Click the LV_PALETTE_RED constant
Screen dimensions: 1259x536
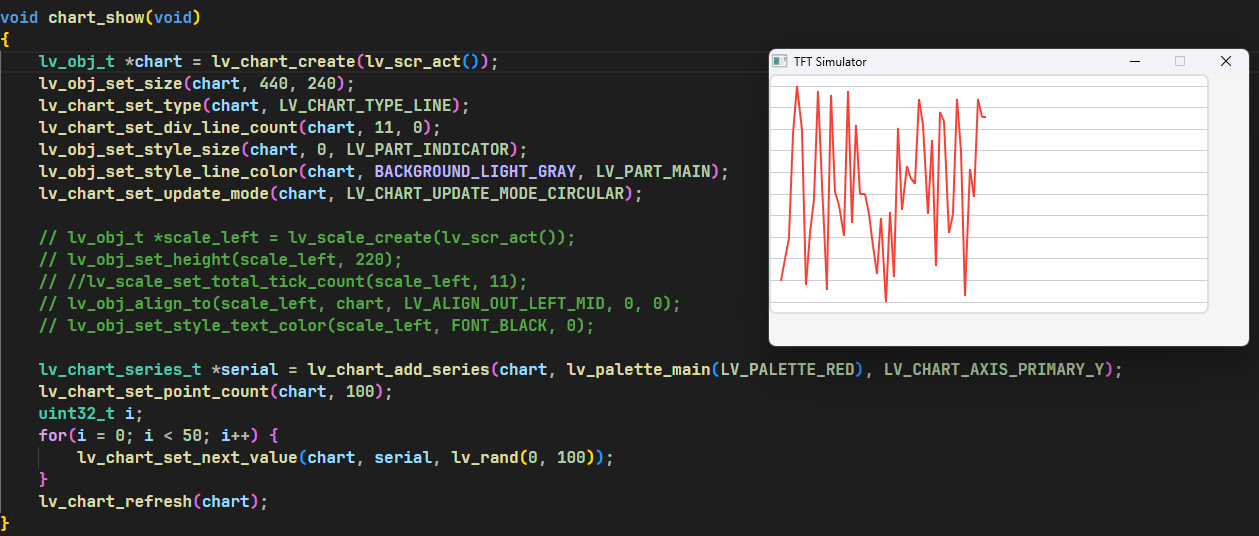tap(787, 370)
